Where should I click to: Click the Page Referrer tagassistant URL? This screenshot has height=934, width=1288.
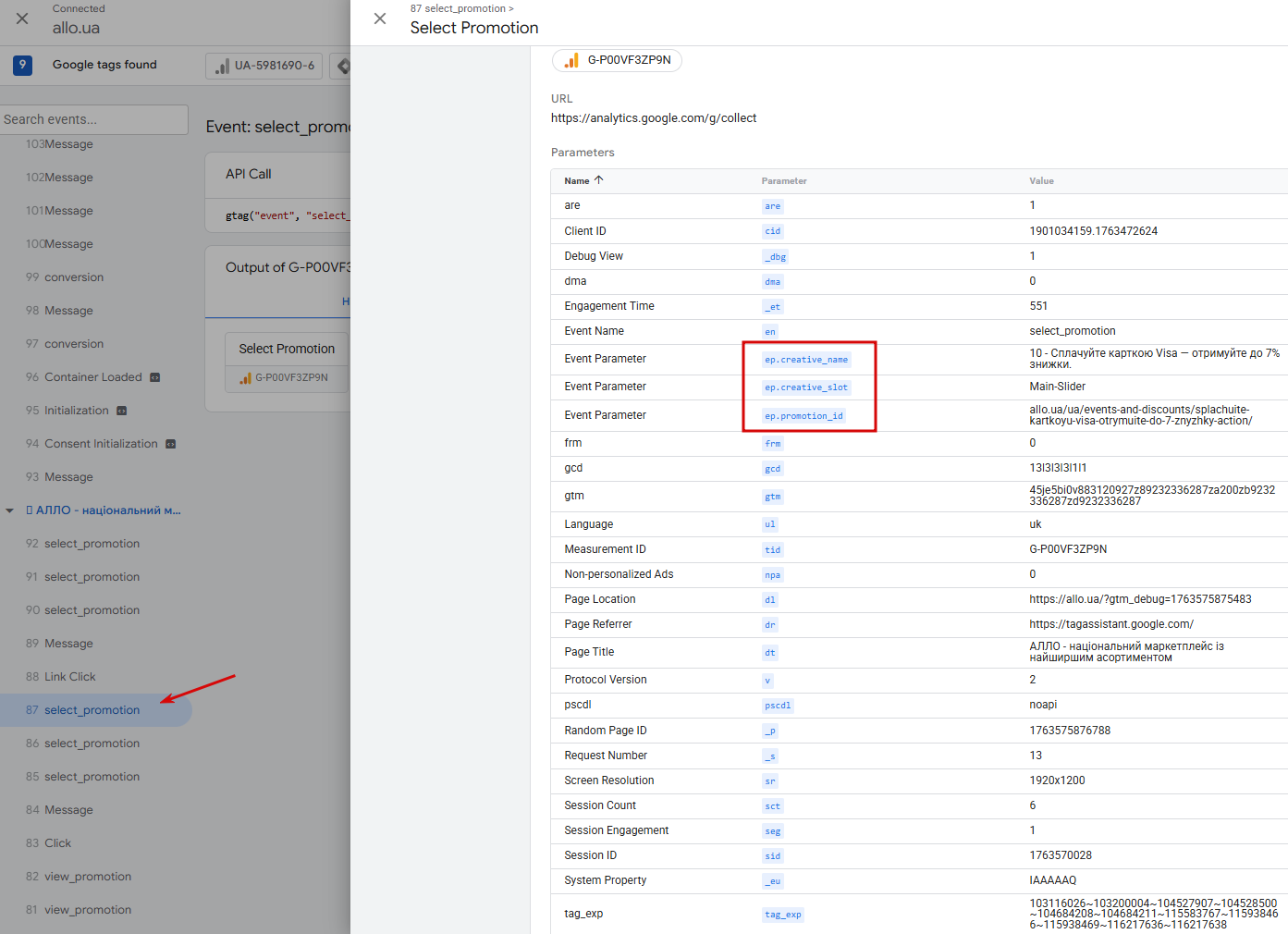1111,624
